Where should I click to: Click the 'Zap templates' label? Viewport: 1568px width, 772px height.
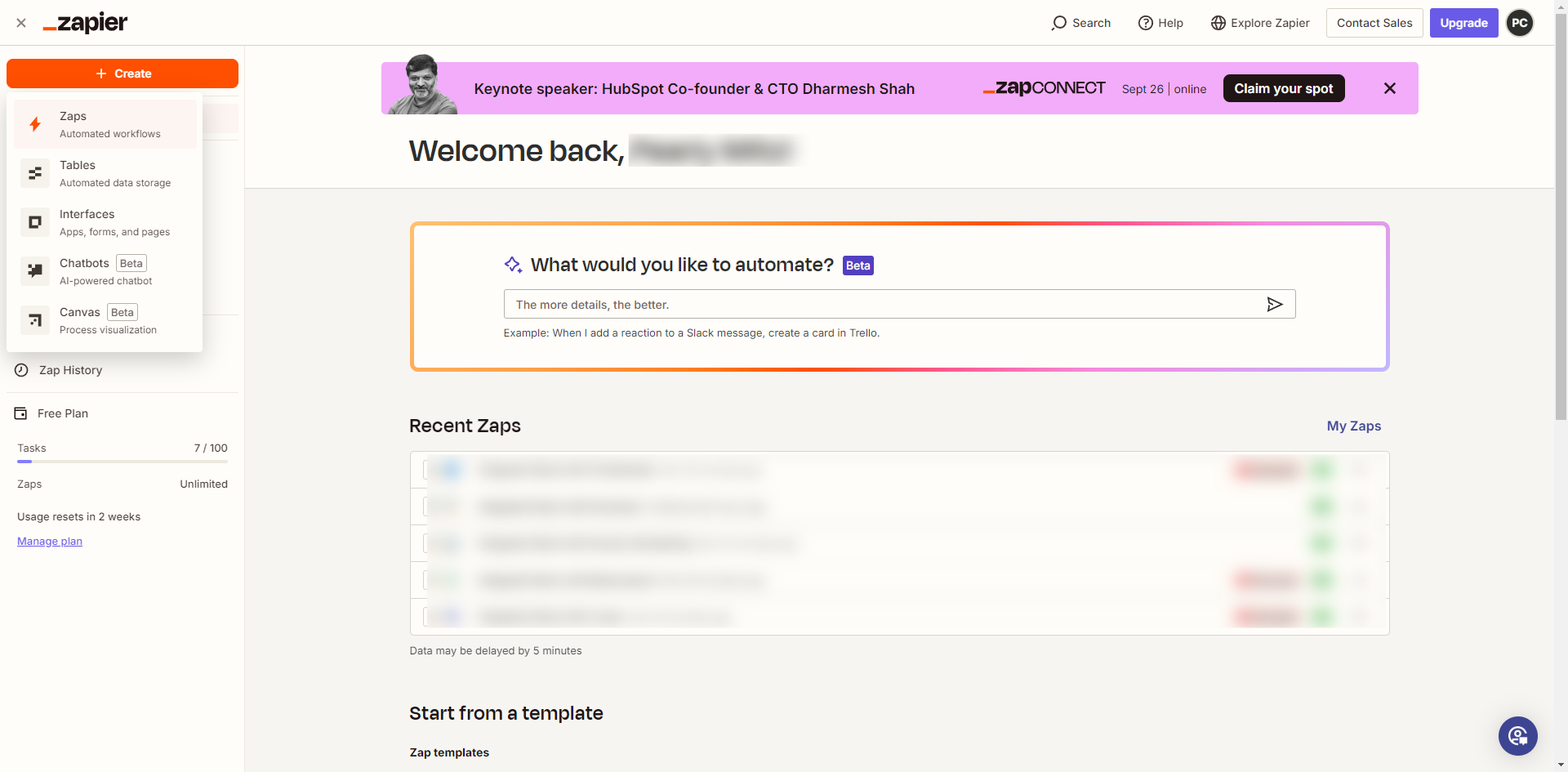click(449, 752)
